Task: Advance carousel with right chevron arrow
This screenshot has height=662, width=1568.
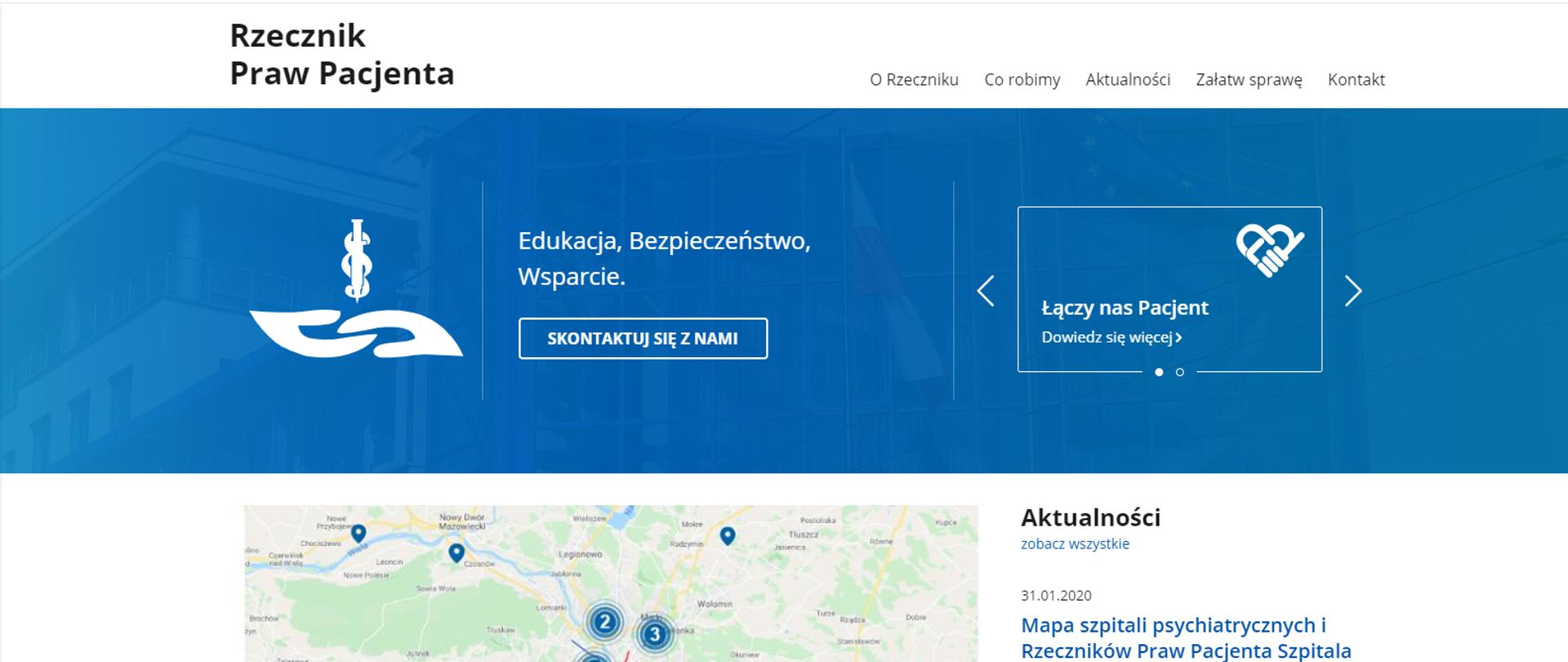Action: click(x=1353, y=291)
